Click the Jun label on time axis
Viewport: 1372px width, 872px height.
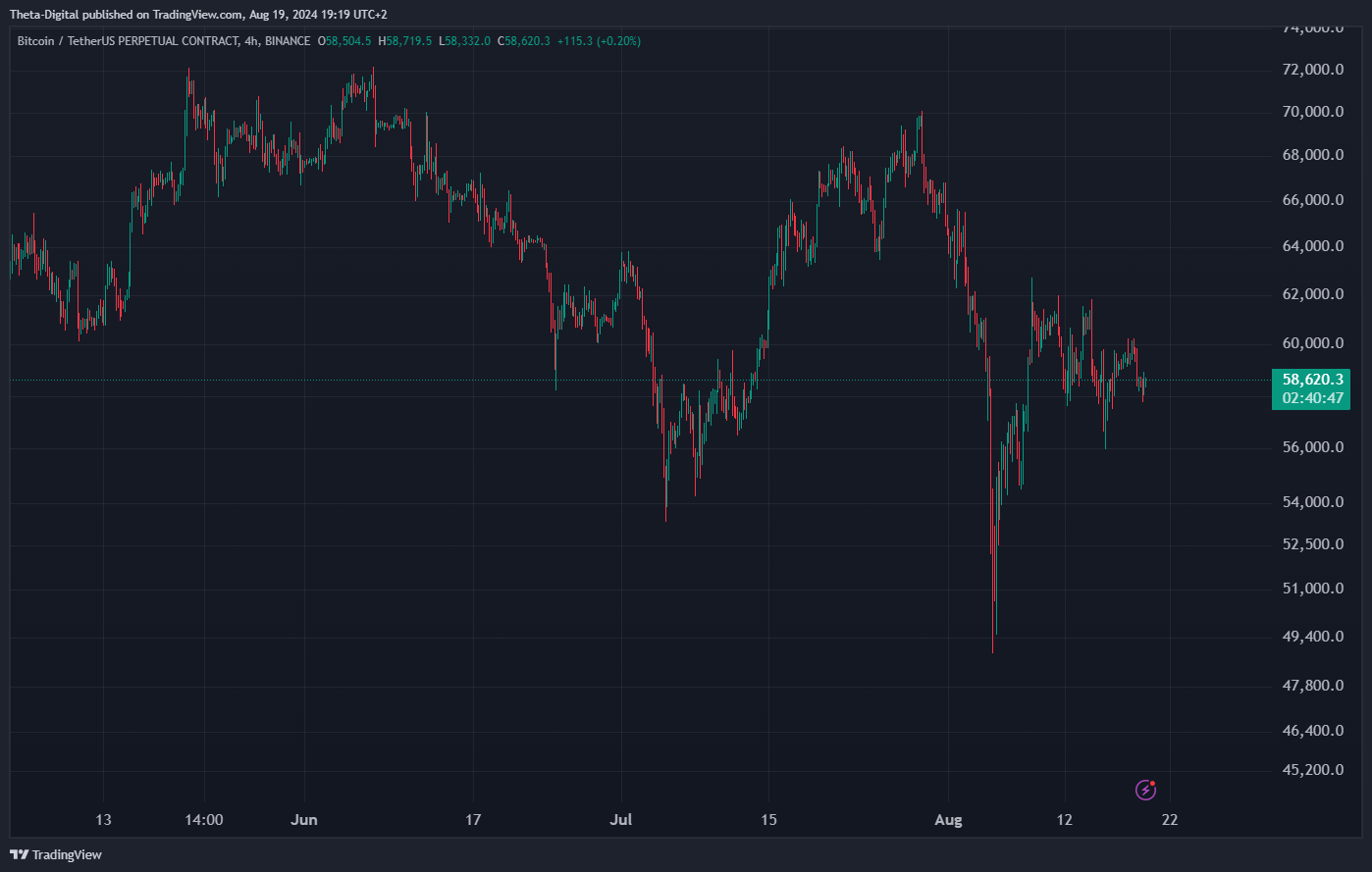tap(304, 820)
